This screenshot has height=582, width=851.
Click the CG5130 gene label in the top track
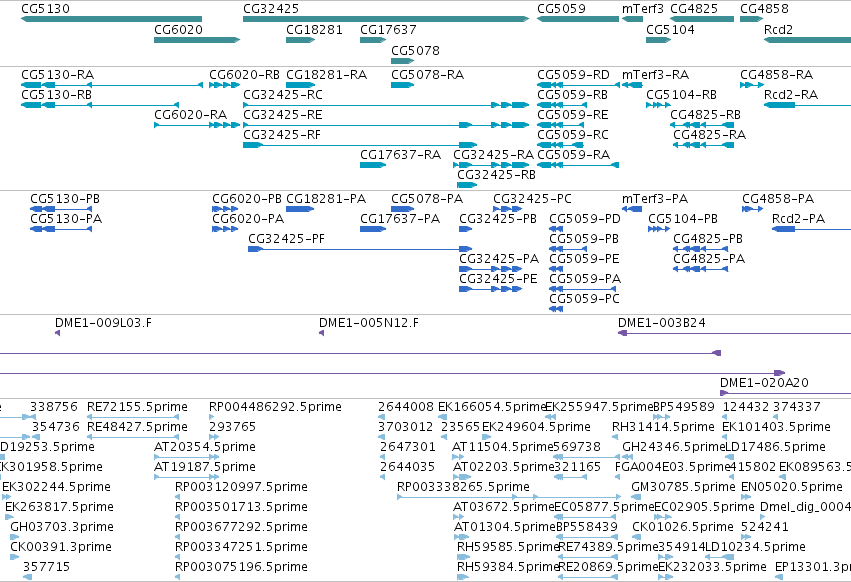(46, 9)
